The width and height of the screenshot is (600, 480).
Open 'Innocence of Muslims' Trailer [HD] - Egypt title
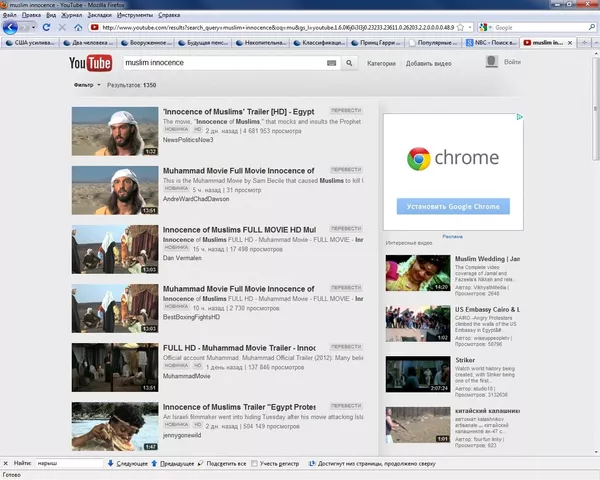pyautogui.click(x=238, y=112)
